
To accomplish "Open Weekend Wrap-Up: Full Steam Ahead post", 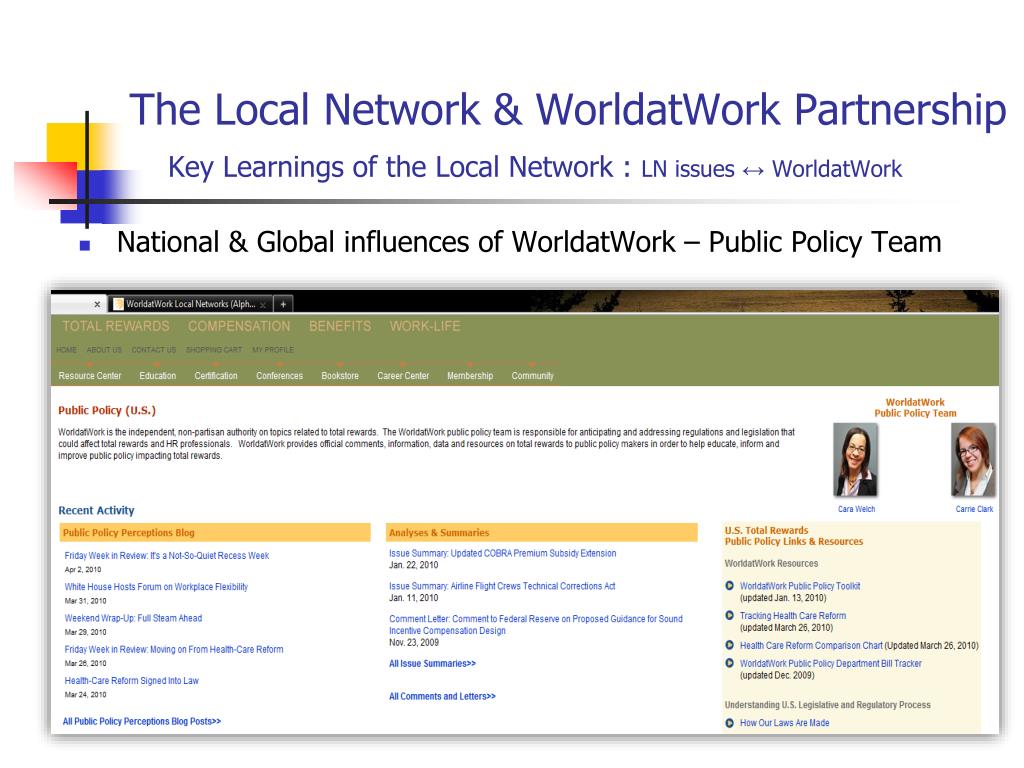I will pyautogui.click(x=133, y=618).
